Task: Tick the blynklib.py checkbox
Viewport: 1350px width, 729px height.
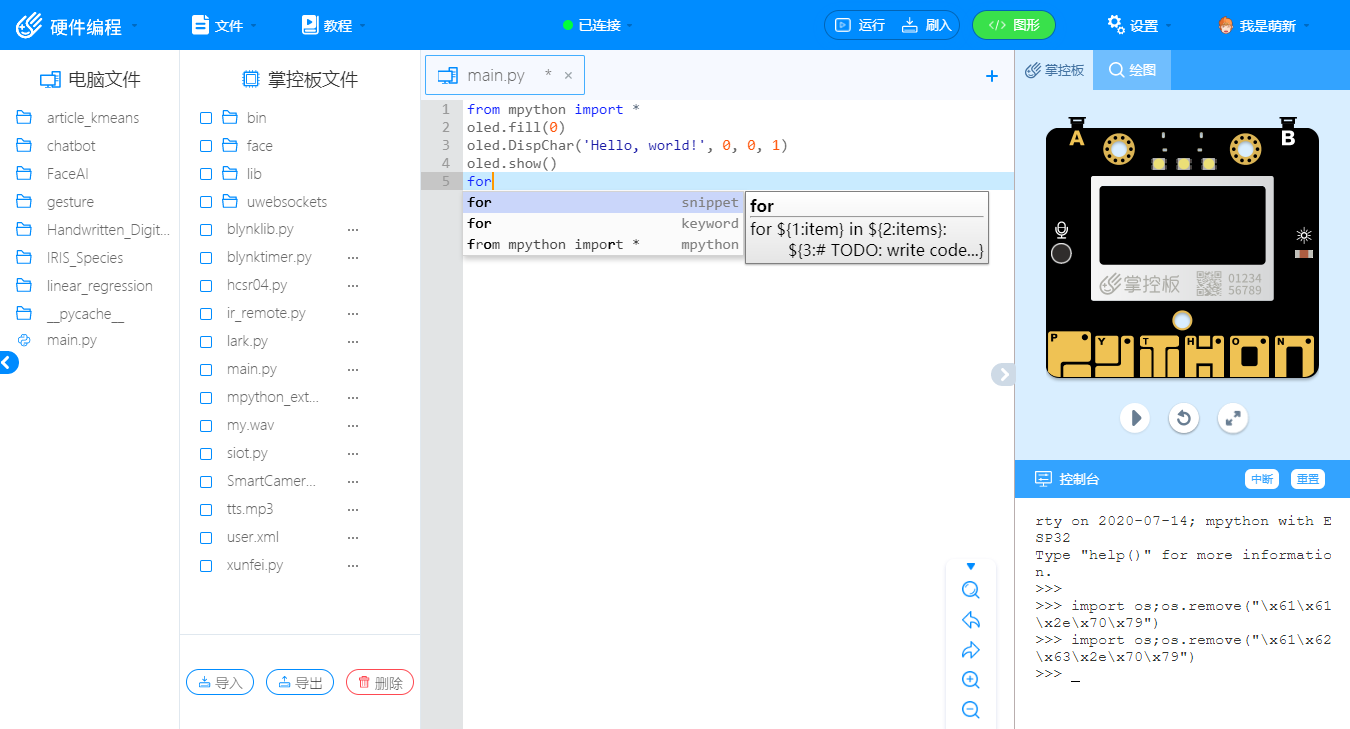Action: click(x=206, y=230)
